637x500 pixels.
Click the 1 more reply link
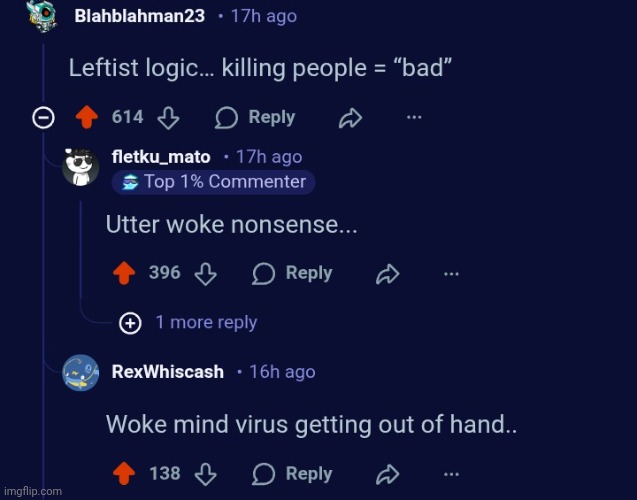206,323
